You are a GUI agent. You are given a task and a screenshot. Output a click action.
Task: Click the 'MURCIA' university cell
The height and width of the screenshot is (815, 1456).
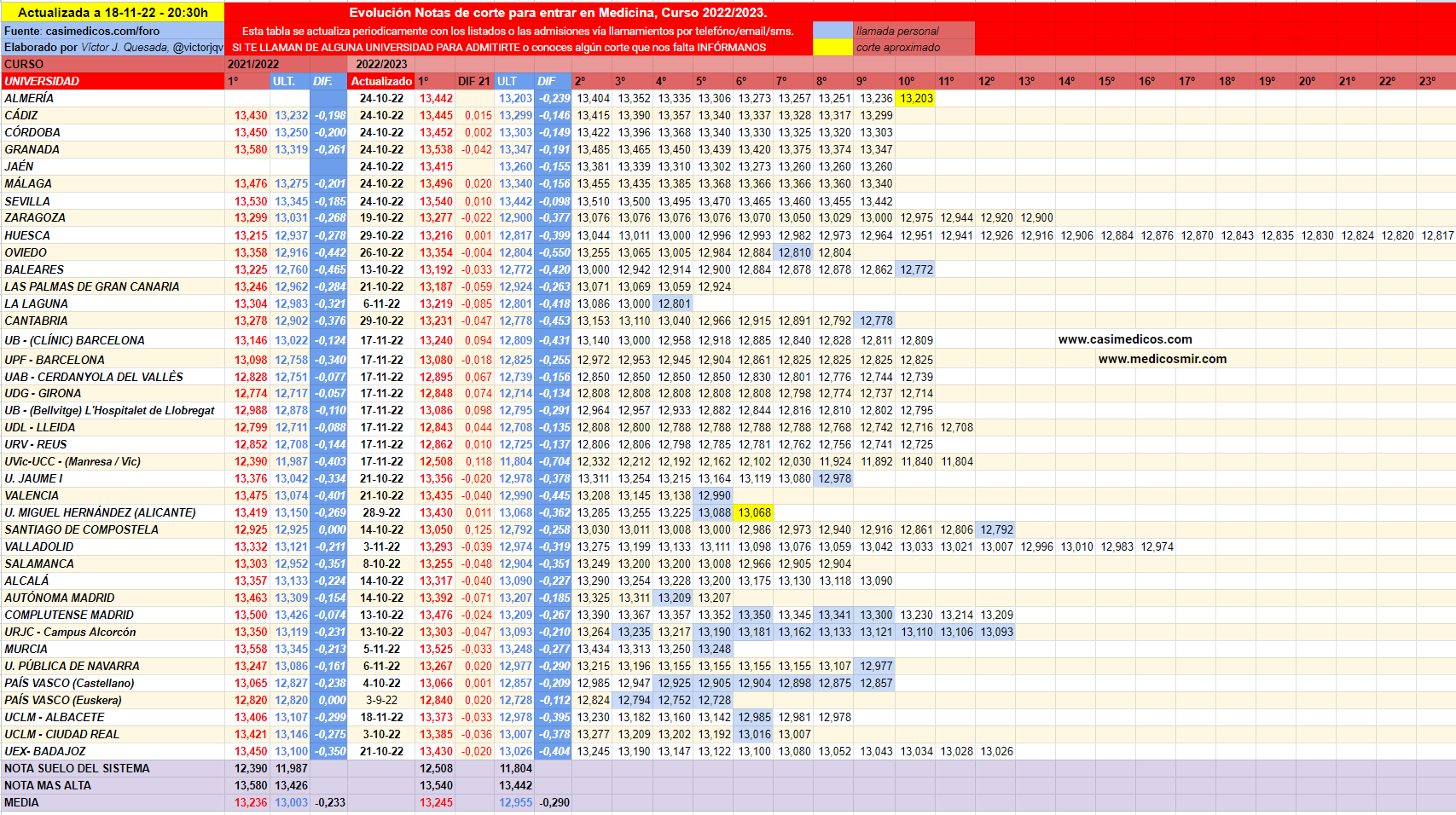pos(113,649)
